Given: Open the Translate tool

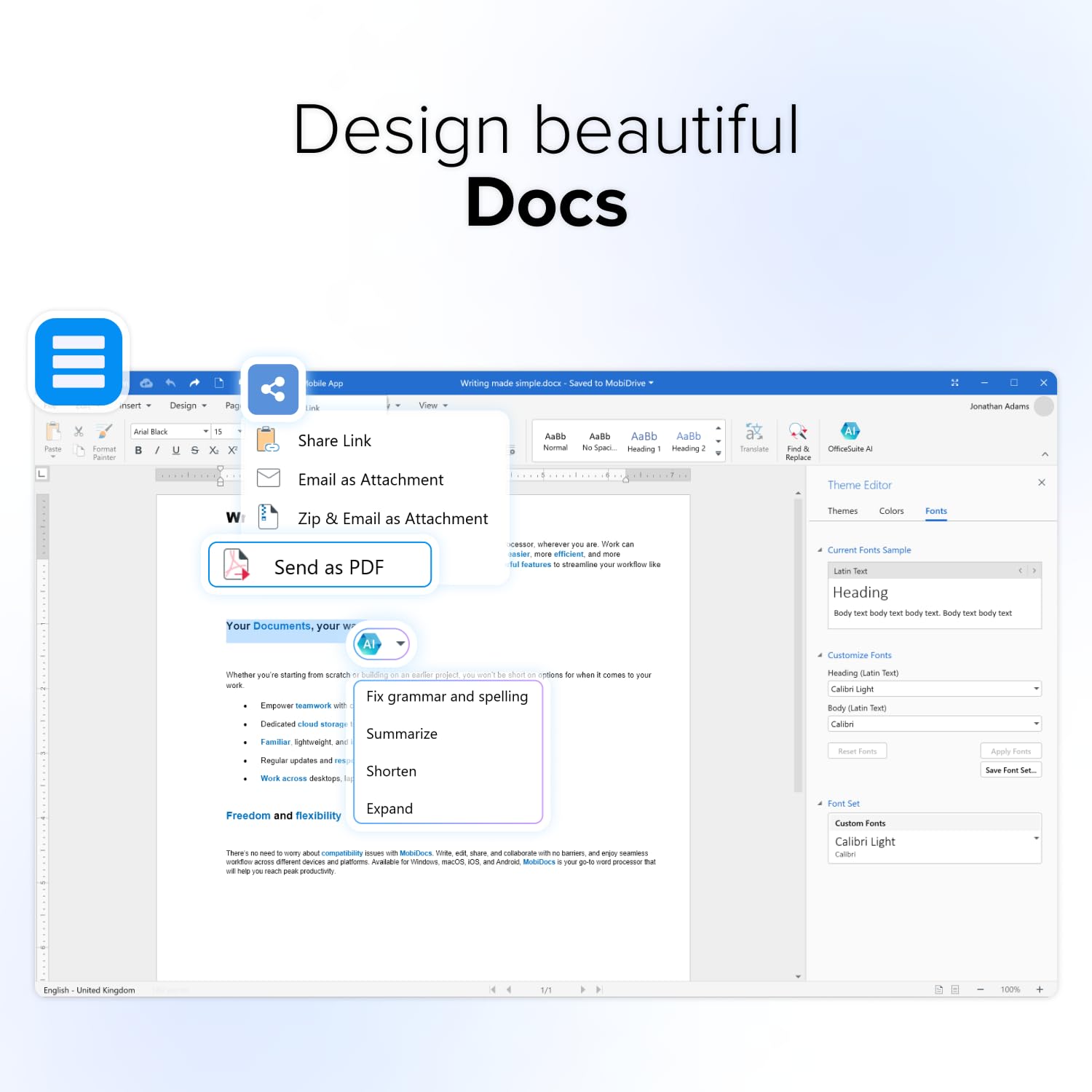Looking at the screenshot, I should 754,438.
